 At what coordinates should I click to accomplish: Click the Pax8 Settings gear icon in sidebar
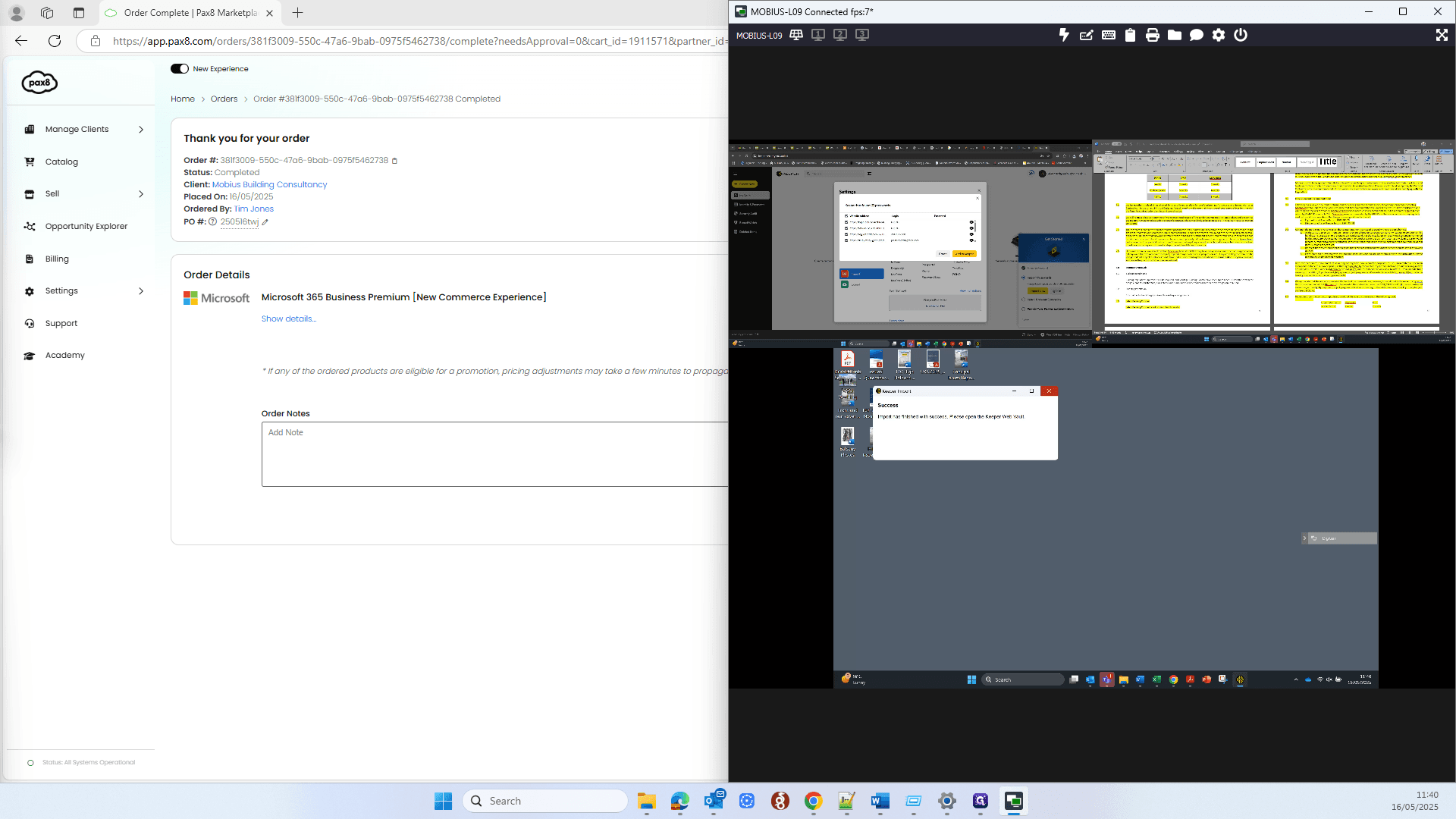30,291
